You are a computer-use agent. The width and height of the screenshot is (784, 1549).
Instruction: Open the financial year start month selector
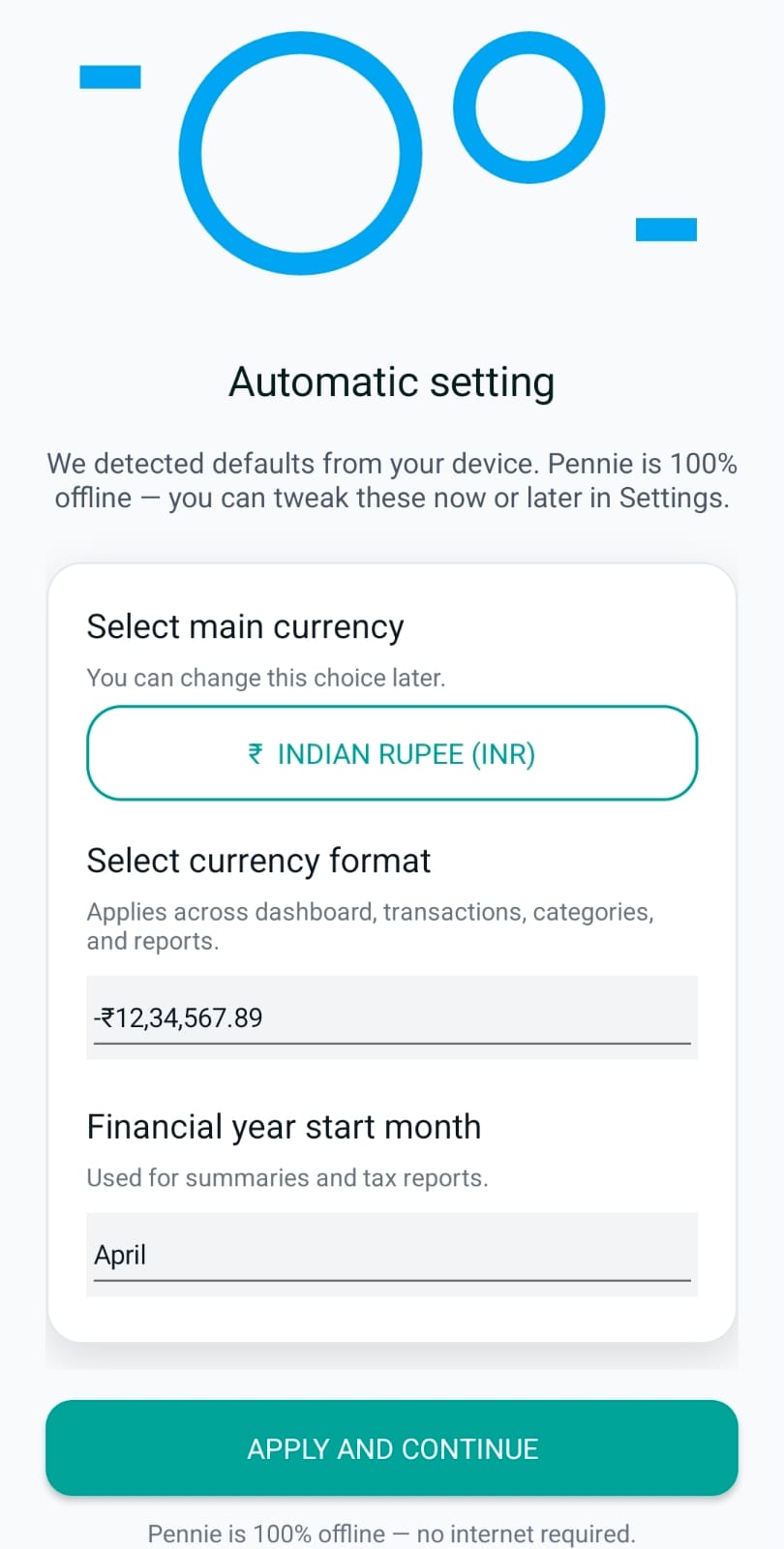click(392, 1254)
